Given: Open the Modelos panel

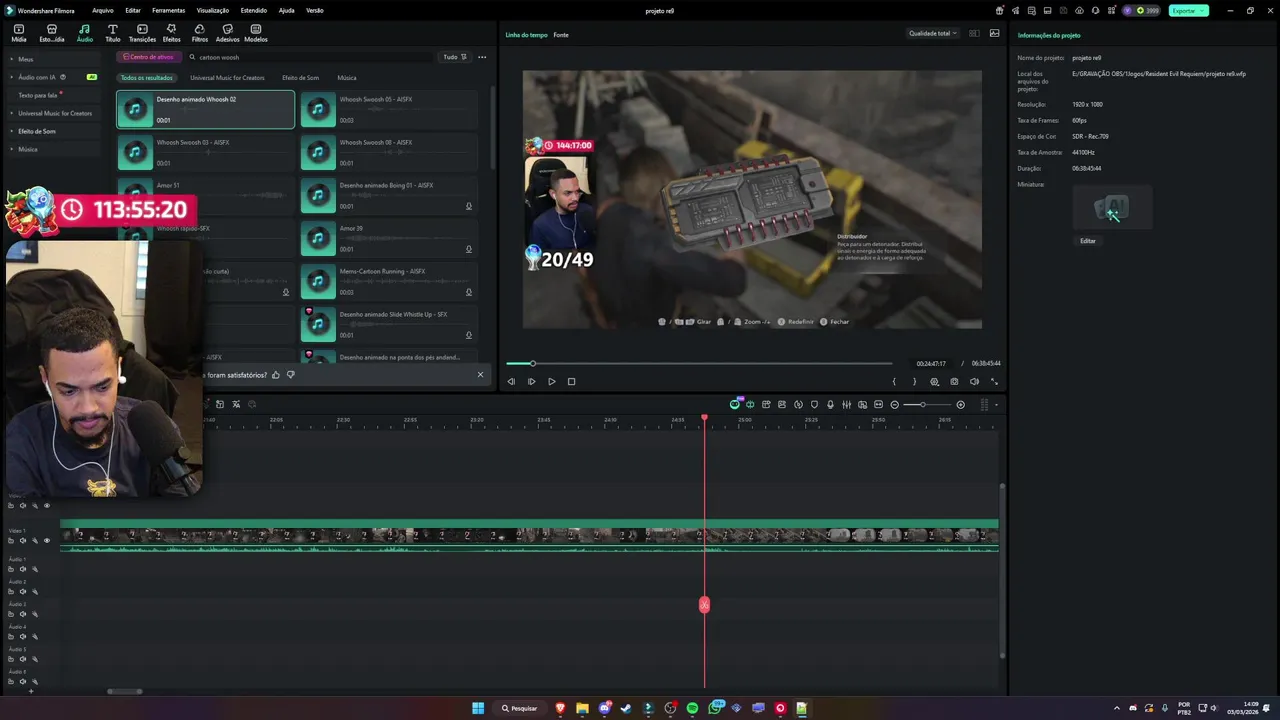Looking at the screenshot, I should click(x=256, y=33).
